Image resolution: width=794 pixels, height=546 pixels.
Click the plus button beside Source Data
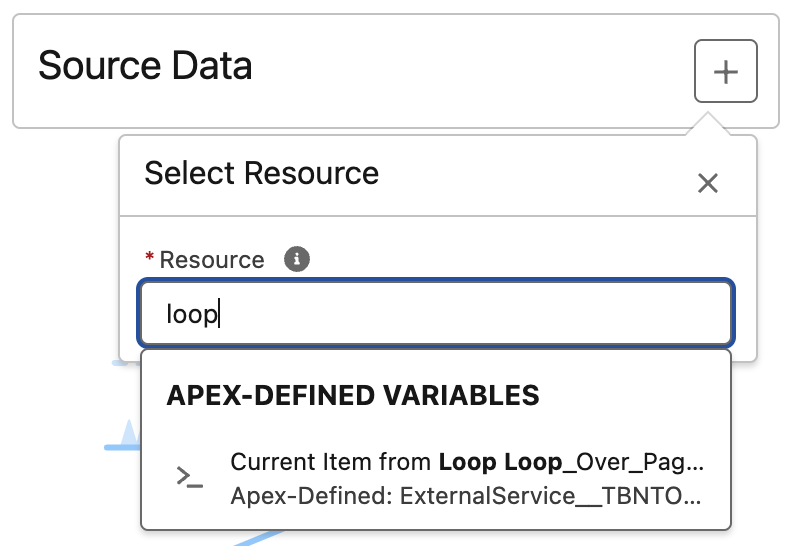pyautogui.click(x=725, y=71)
